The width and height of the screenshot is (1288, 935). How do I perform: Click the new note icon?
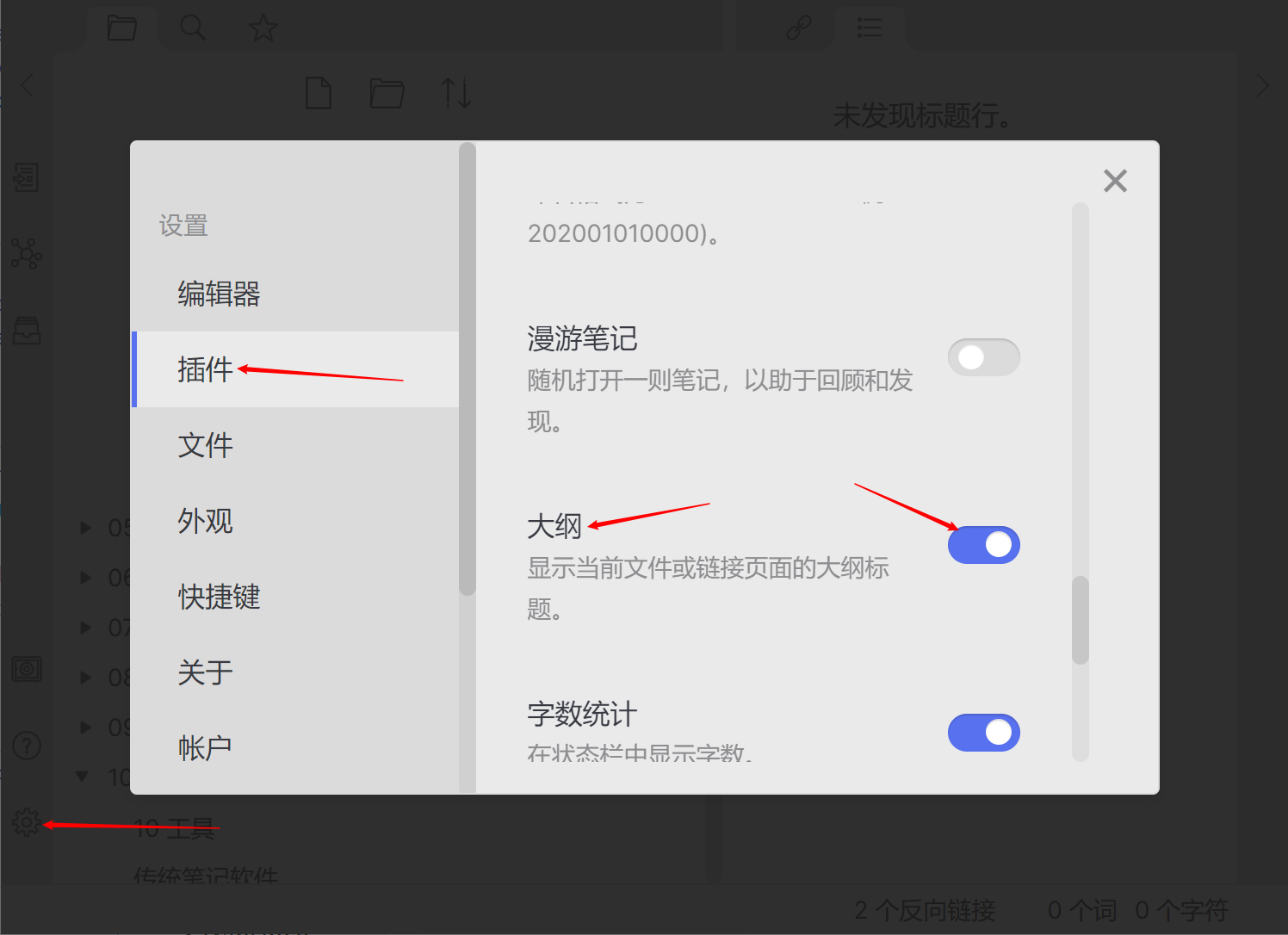(x=319, y=93)
